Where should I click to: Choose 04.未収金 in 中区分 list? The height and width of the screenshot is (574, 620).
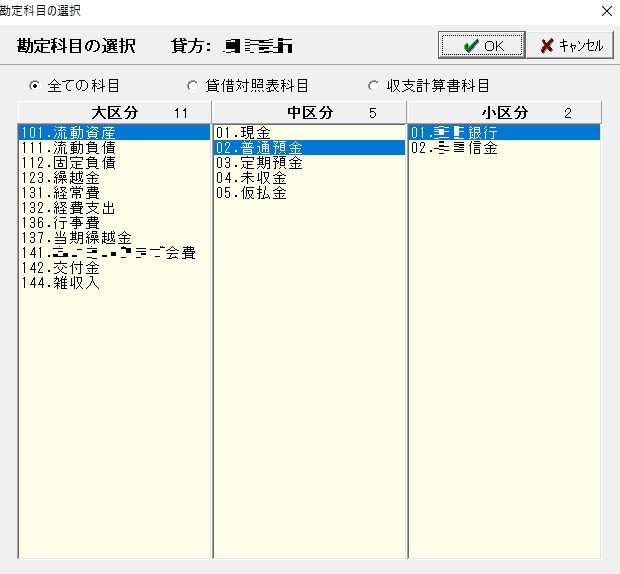309,177
